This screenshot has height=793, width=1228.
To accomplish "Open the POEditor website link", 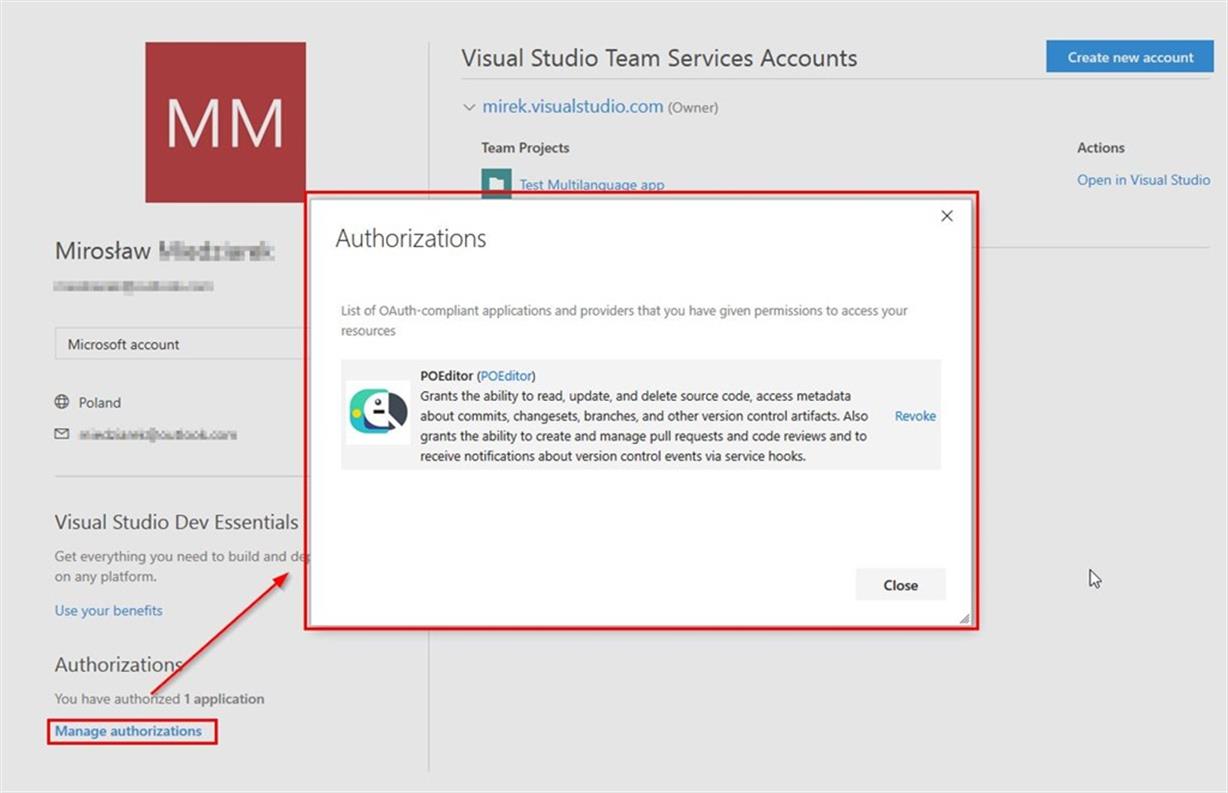I will pos(506,375).
